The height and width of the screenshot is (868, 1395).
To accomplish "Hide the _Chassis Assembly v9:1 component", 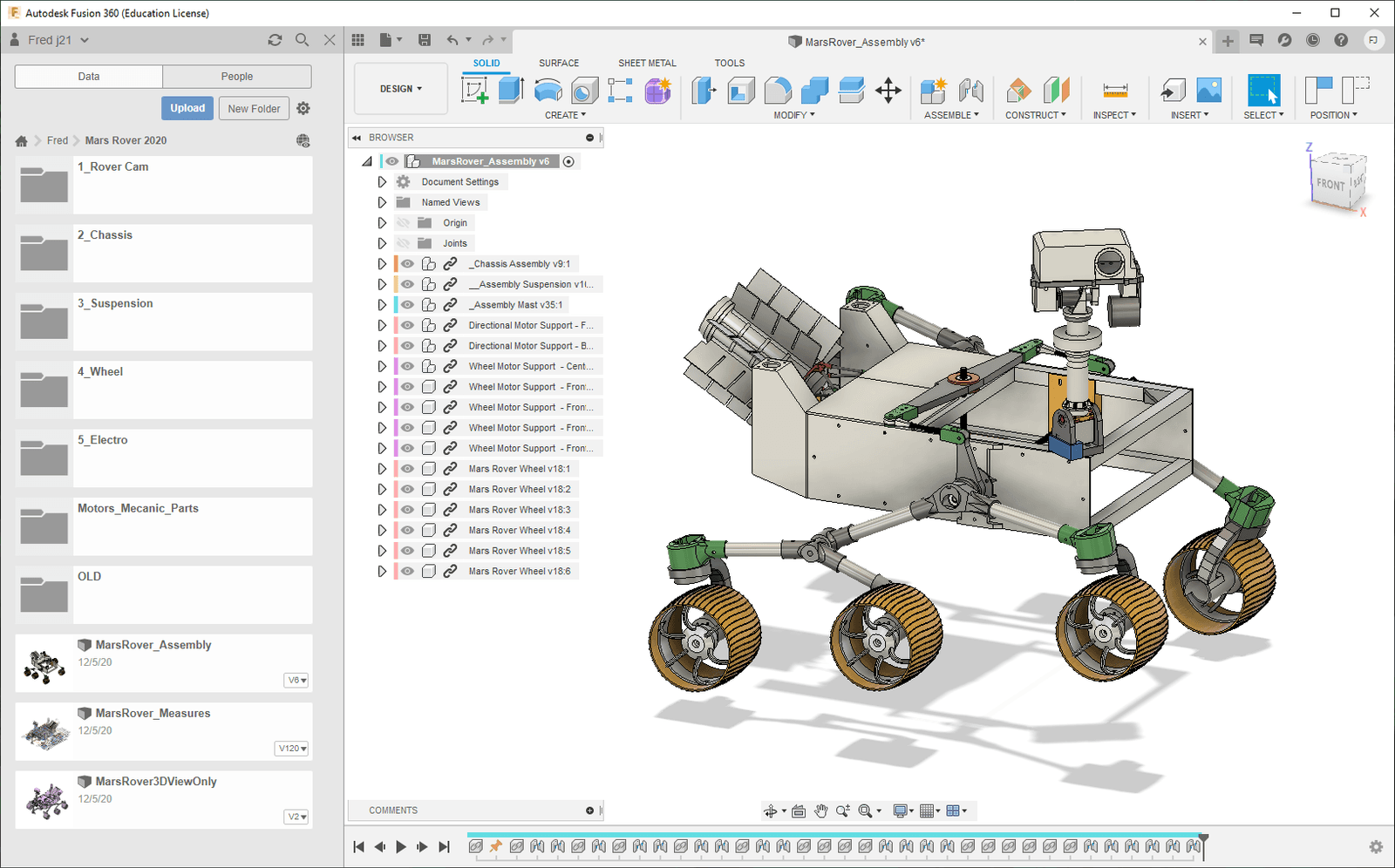I will tap(407, 263).
